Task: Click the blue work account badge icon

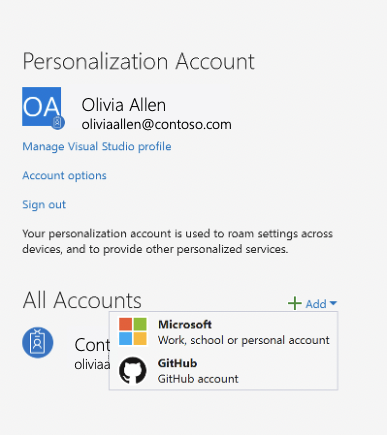Action: pyautogui.click(x=38, y=342)
